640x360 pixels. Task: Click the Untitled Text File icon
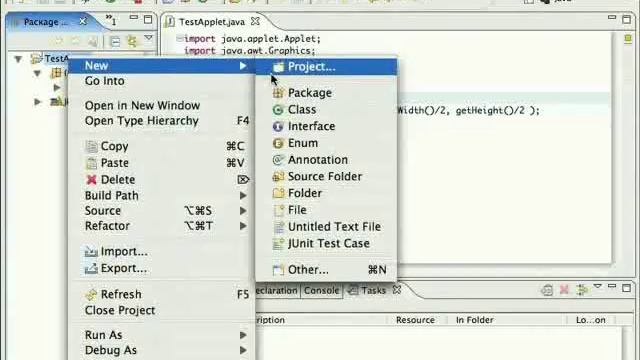coord(278,227)
